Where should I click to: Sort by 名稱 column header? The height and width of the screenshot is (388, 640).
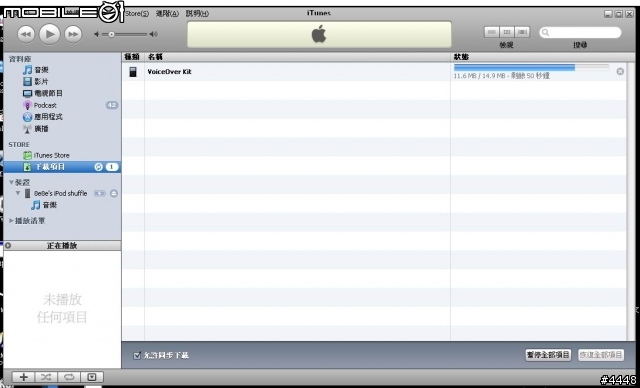tap(298, 57)
